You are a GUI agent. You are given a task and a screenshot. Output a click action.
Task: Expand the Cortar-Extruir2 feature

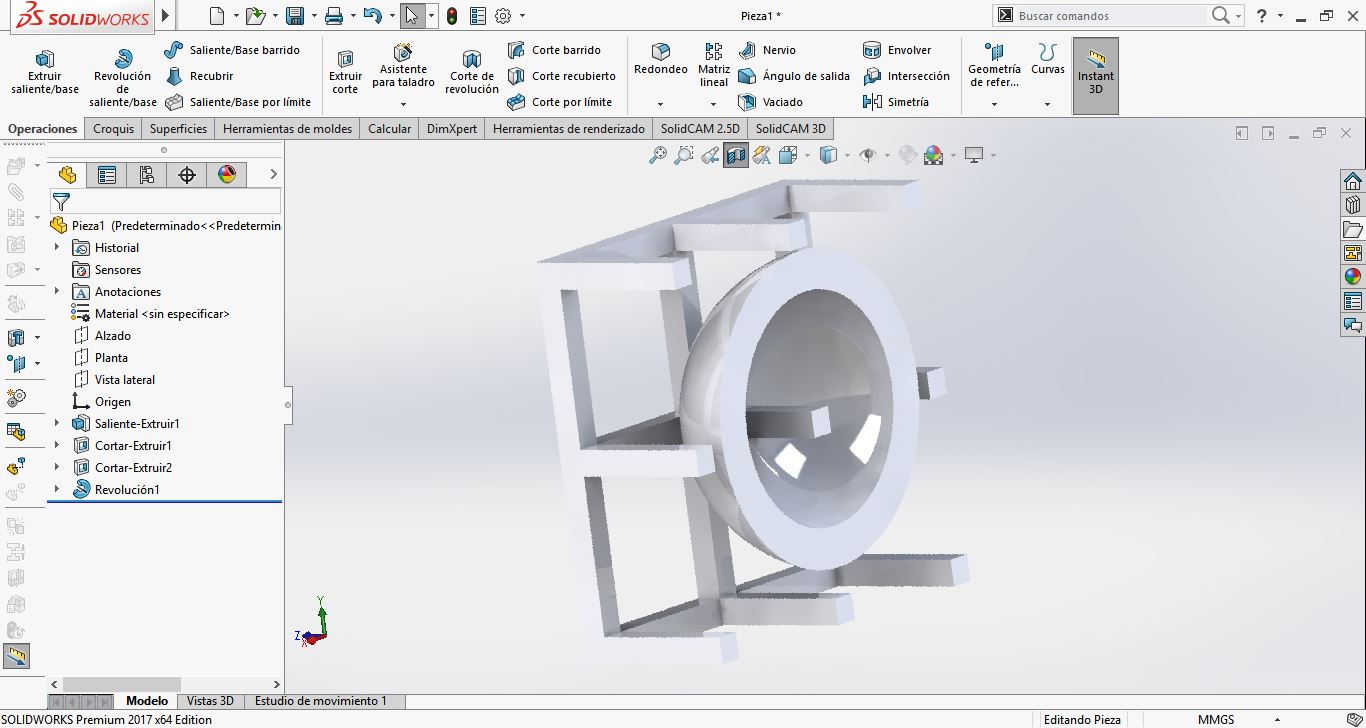point(57,467)
